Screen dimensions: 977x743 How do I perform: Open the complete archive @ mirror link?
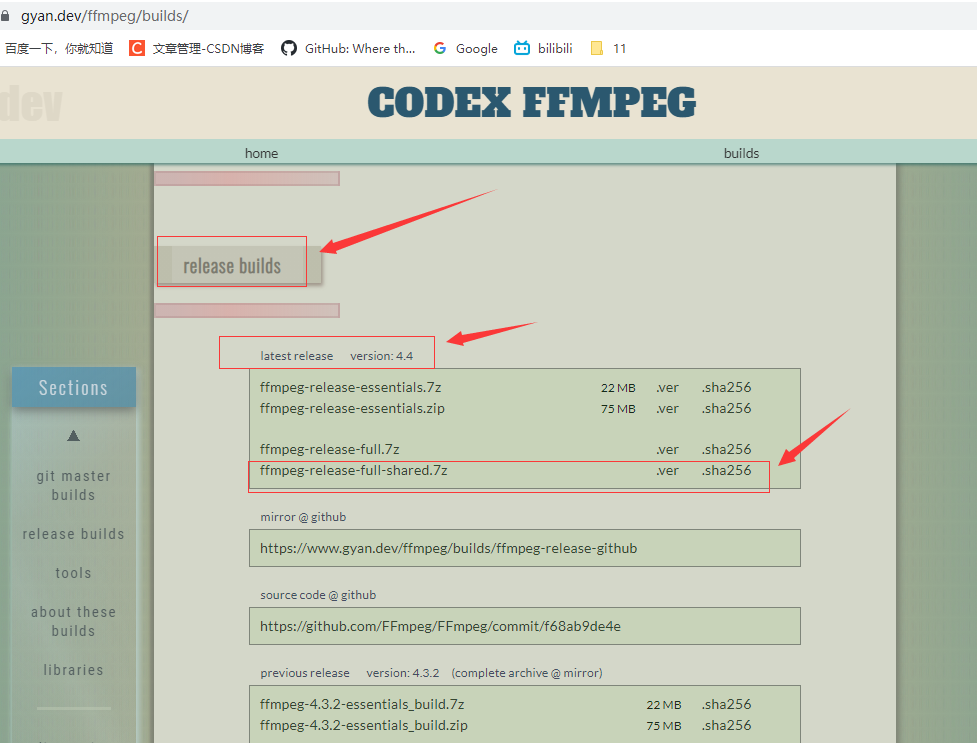(x=527, y=673)
